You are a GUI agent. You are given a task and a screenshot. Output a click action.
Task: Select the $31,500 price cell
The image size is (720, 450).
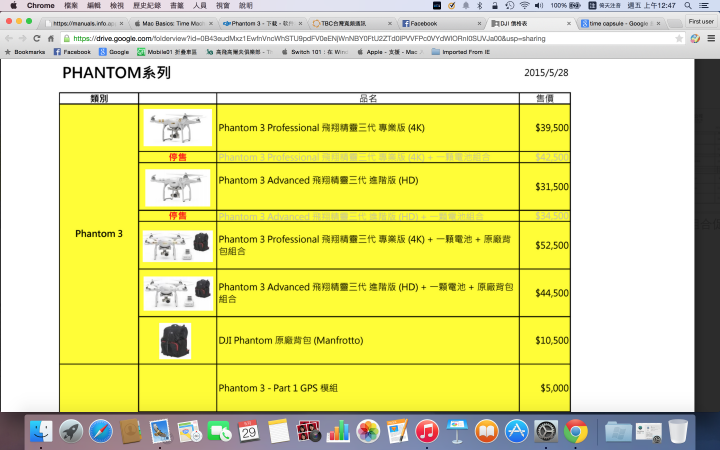click(x=545, y=186)
